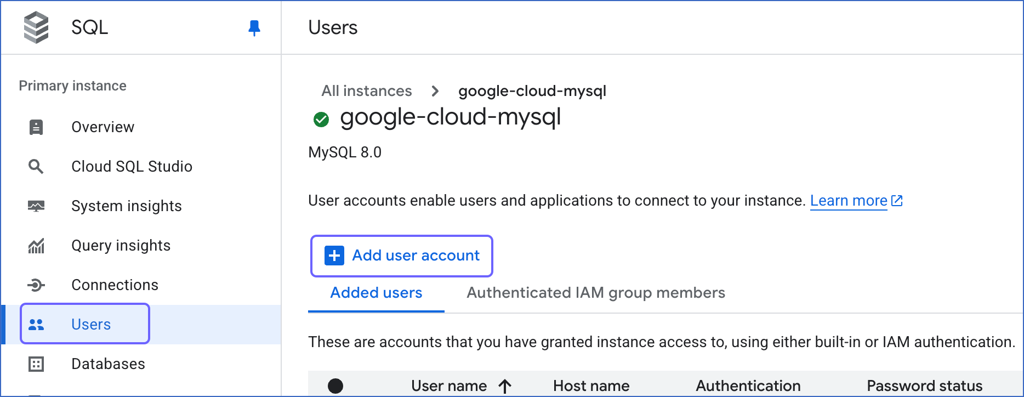
Task: Open the Learn more link
Action: [848, 201]
